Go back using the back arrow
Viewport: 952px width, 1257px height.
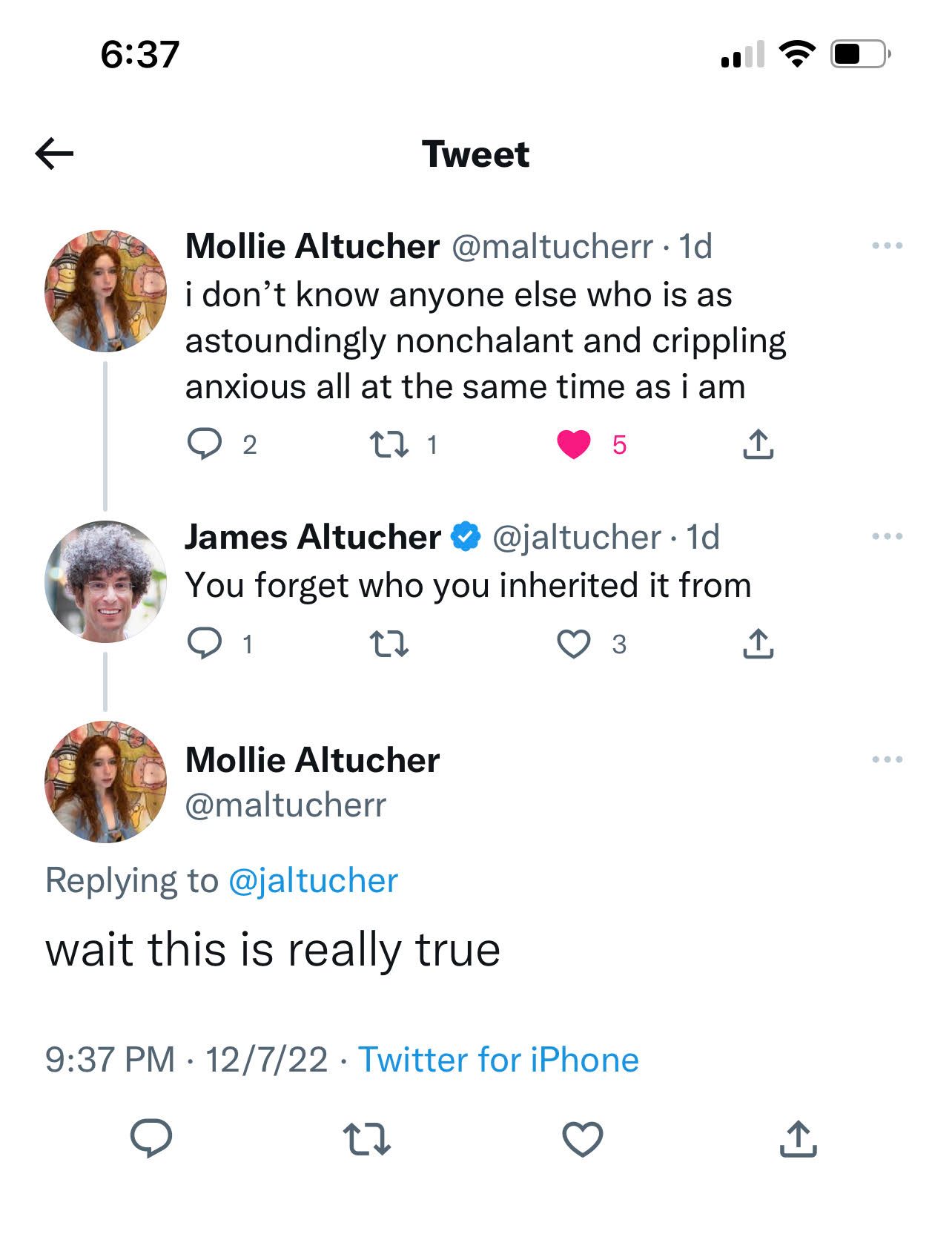[54, 154]
